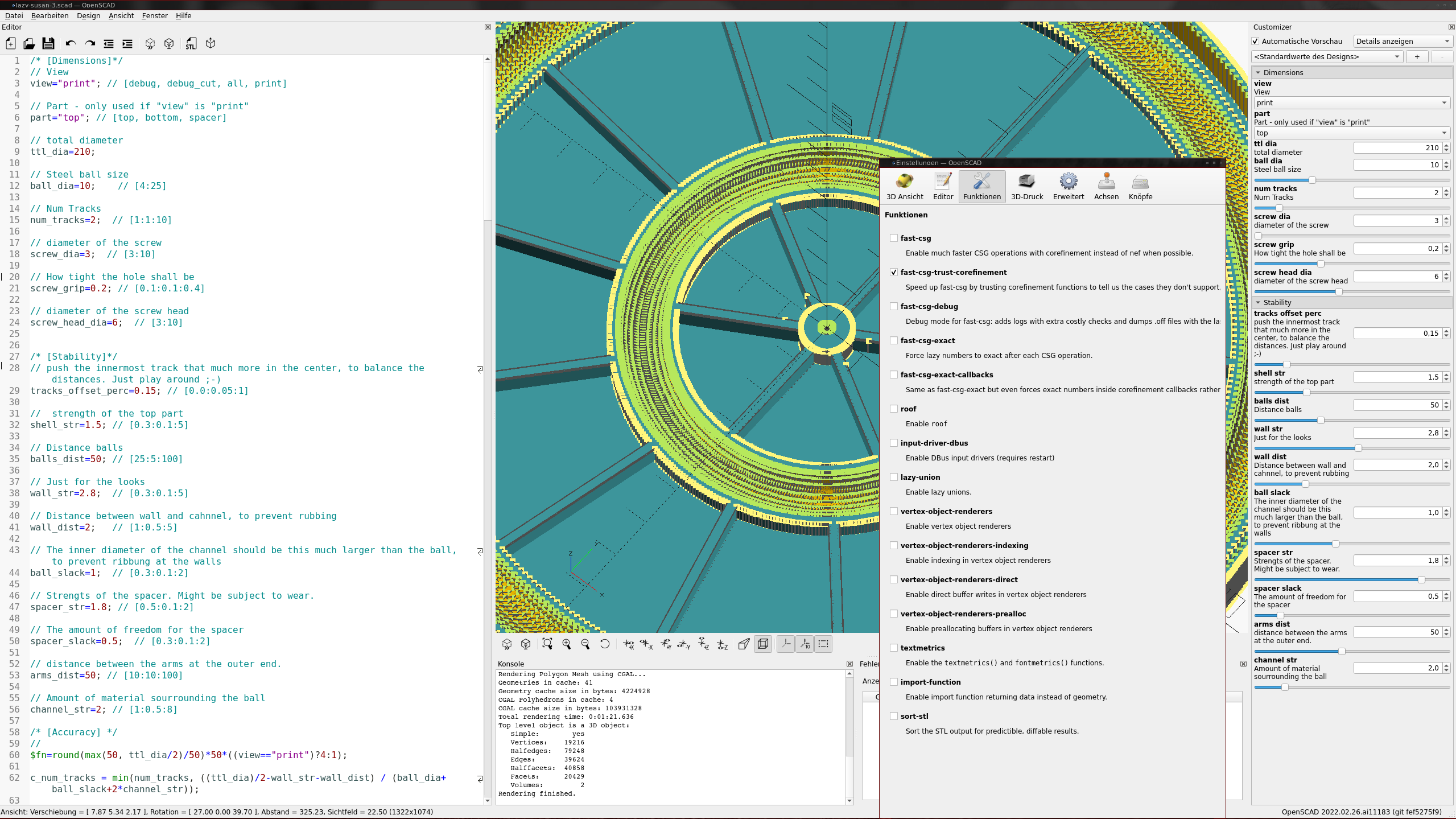Switch to the 3D-Druck settings page

coord(1026,186)
